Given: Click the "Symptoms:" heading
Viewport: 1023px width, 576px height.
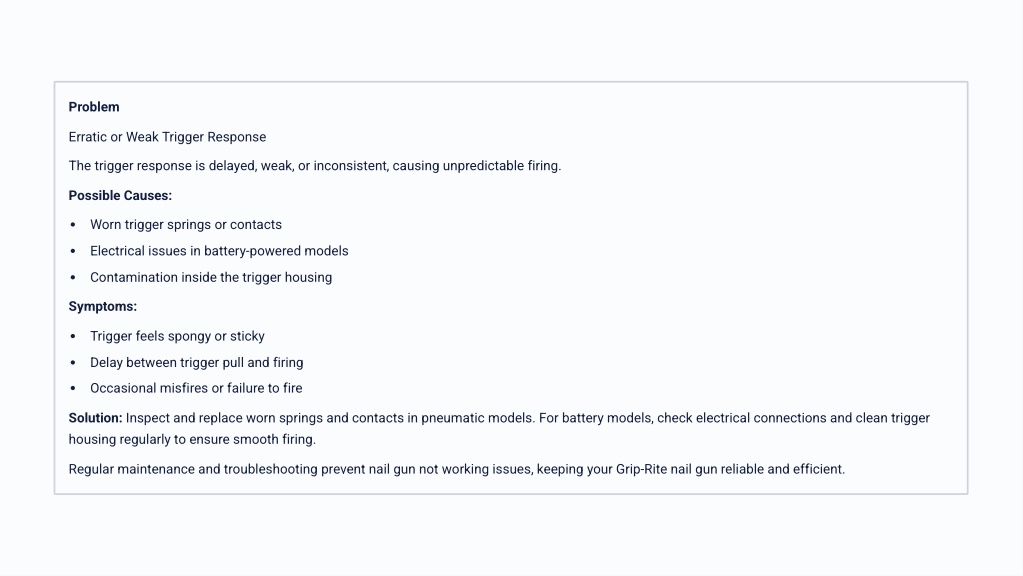Looking at the screenshot, I should [x=103, y=307].
